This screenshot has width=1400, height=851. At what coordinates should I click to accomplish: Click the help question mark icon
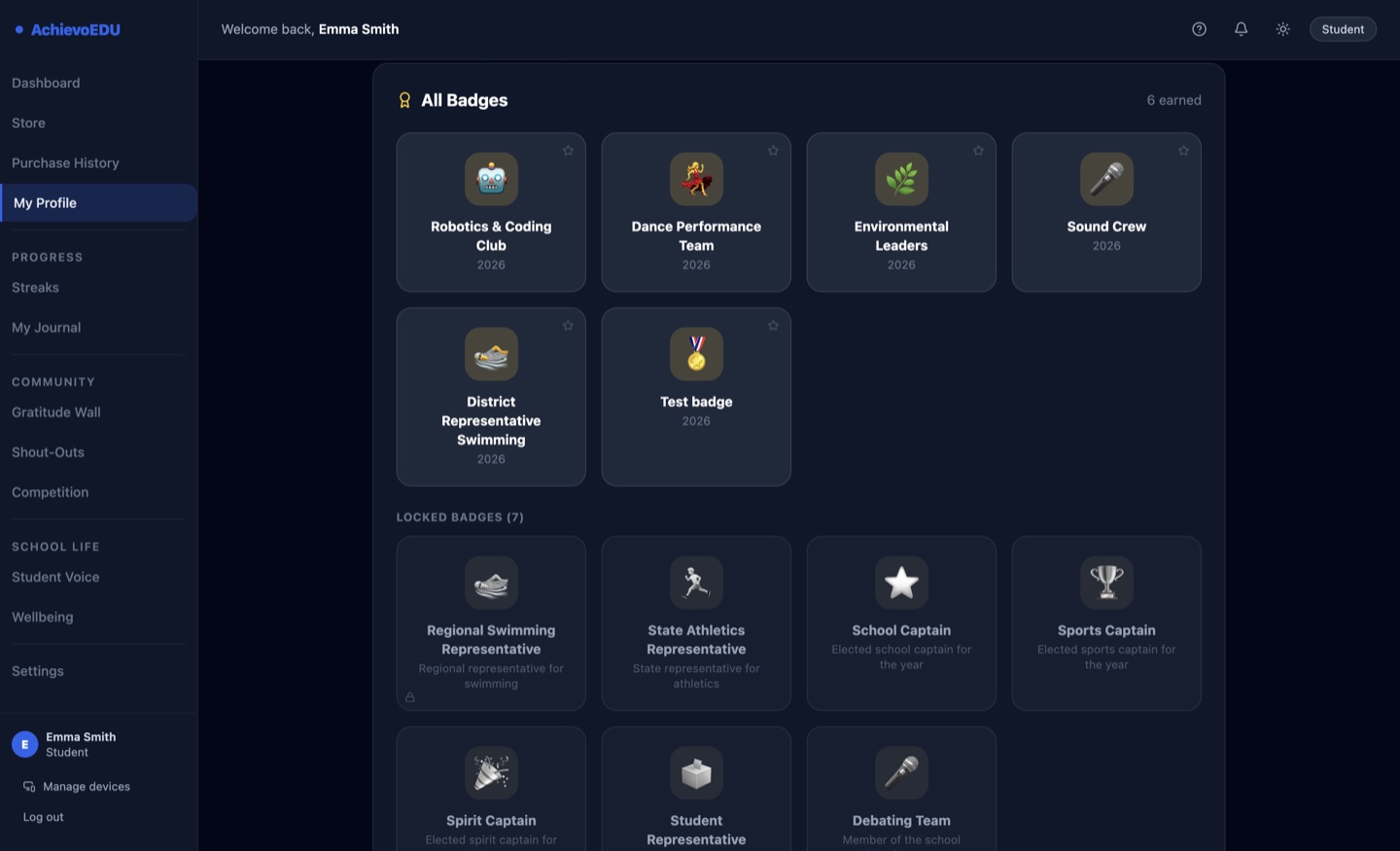click(x=1199, y=29)
